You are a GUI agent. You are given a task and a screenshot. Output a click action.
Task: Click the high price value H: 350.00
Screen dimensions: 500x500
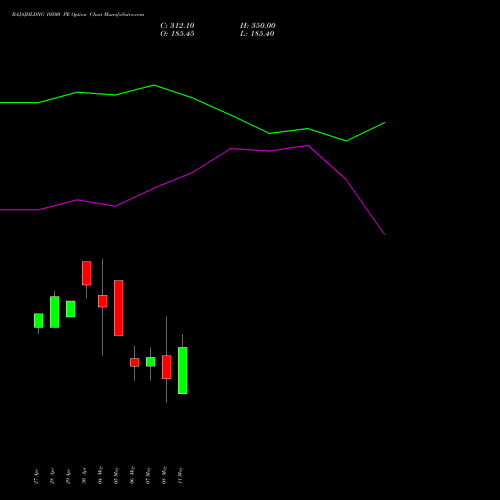click(258, 26)
